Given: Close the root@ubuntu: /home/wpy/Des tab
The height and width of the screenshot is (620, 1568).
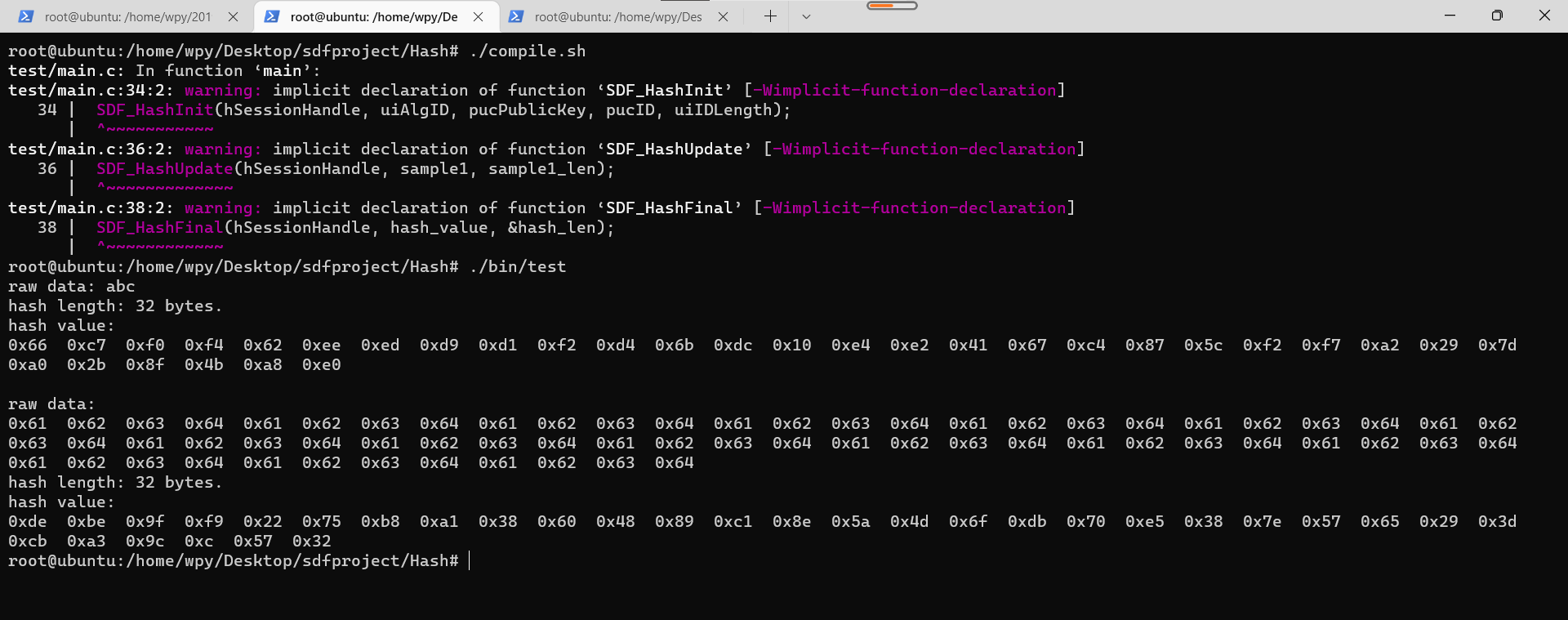Looking at the screenshot, I should (724, 16).
